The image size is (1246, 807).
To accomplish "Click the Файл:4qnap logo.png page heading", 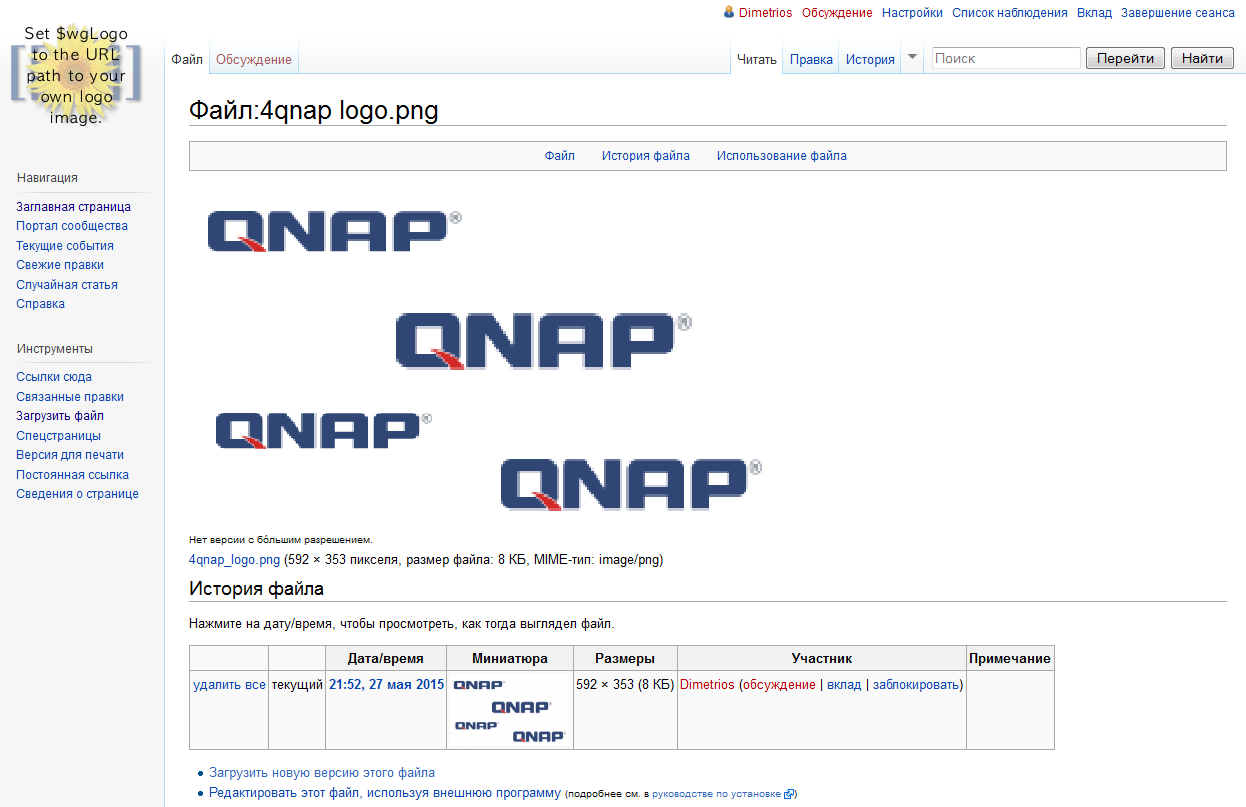I will (x=314, y=110).
